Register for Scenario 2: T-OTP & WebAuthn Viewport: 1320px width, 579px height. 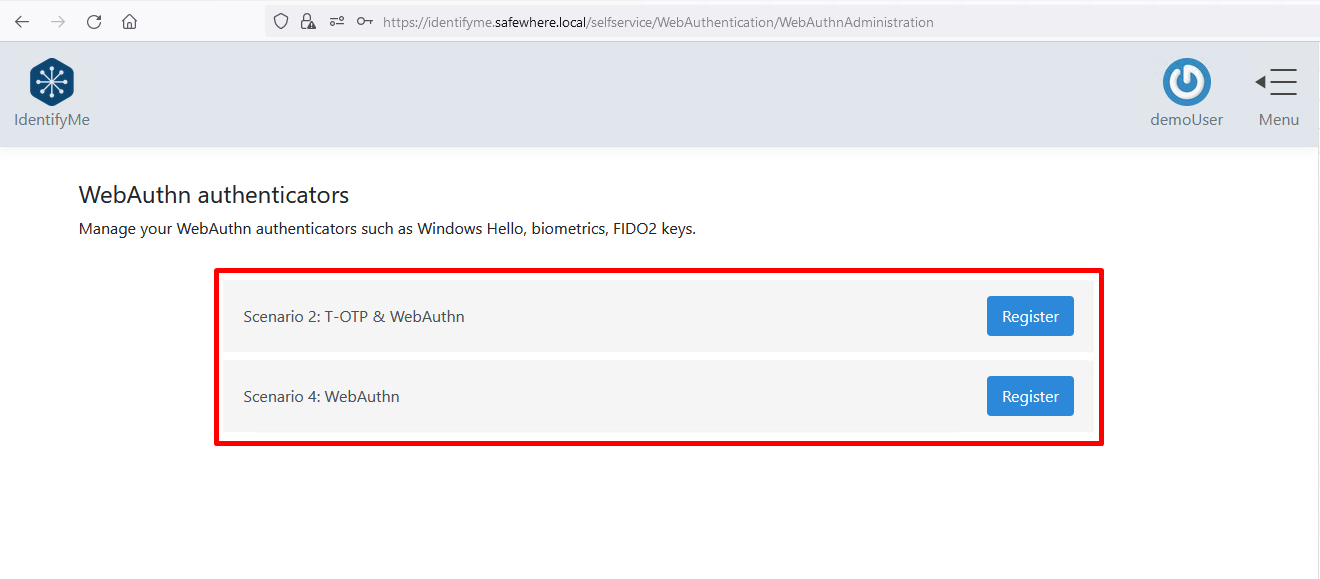click(x=1030, y=316)
